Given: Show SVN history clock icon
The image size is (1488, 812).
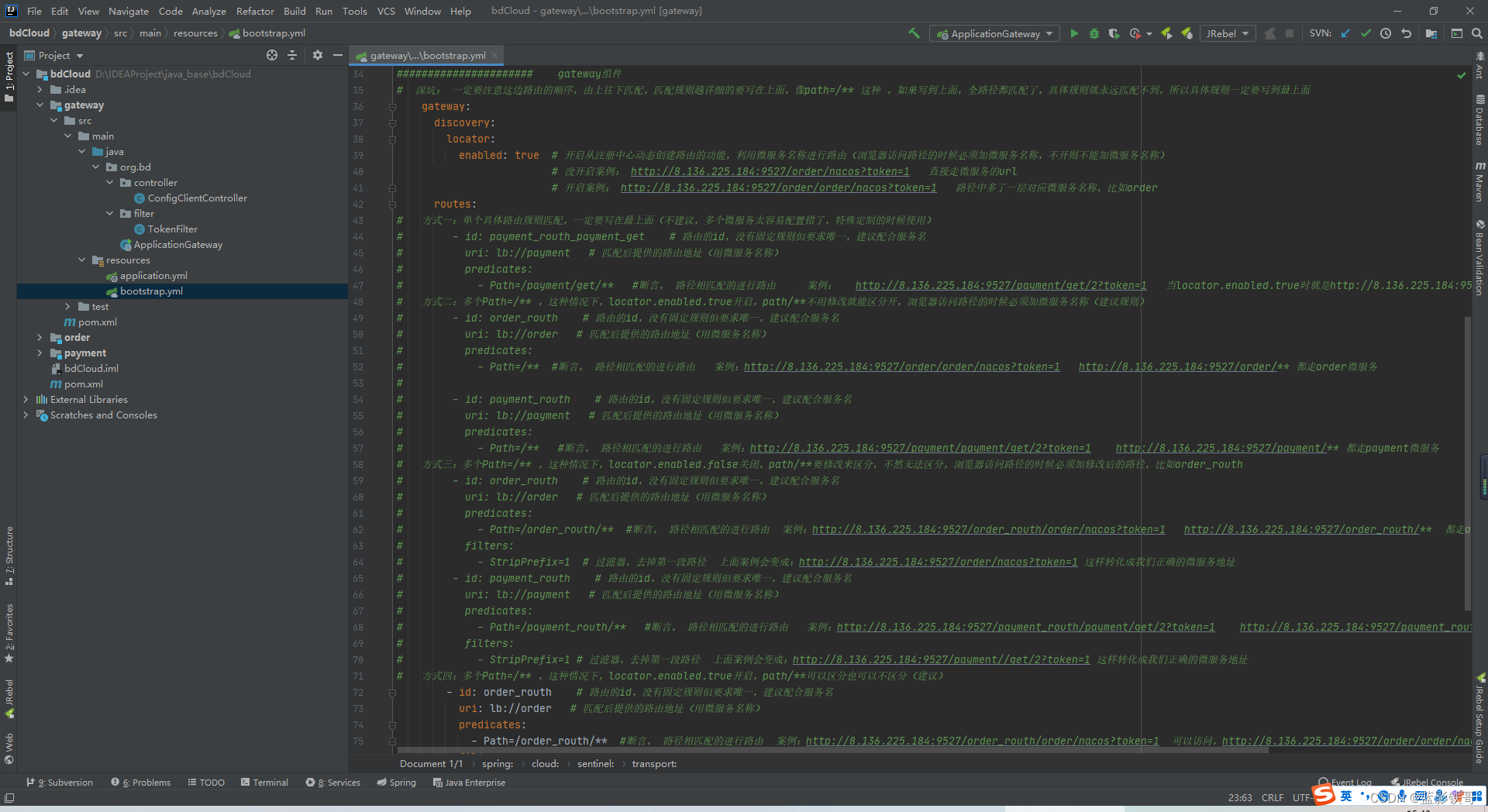Looking at the screenshot, I should [1386, 33].
